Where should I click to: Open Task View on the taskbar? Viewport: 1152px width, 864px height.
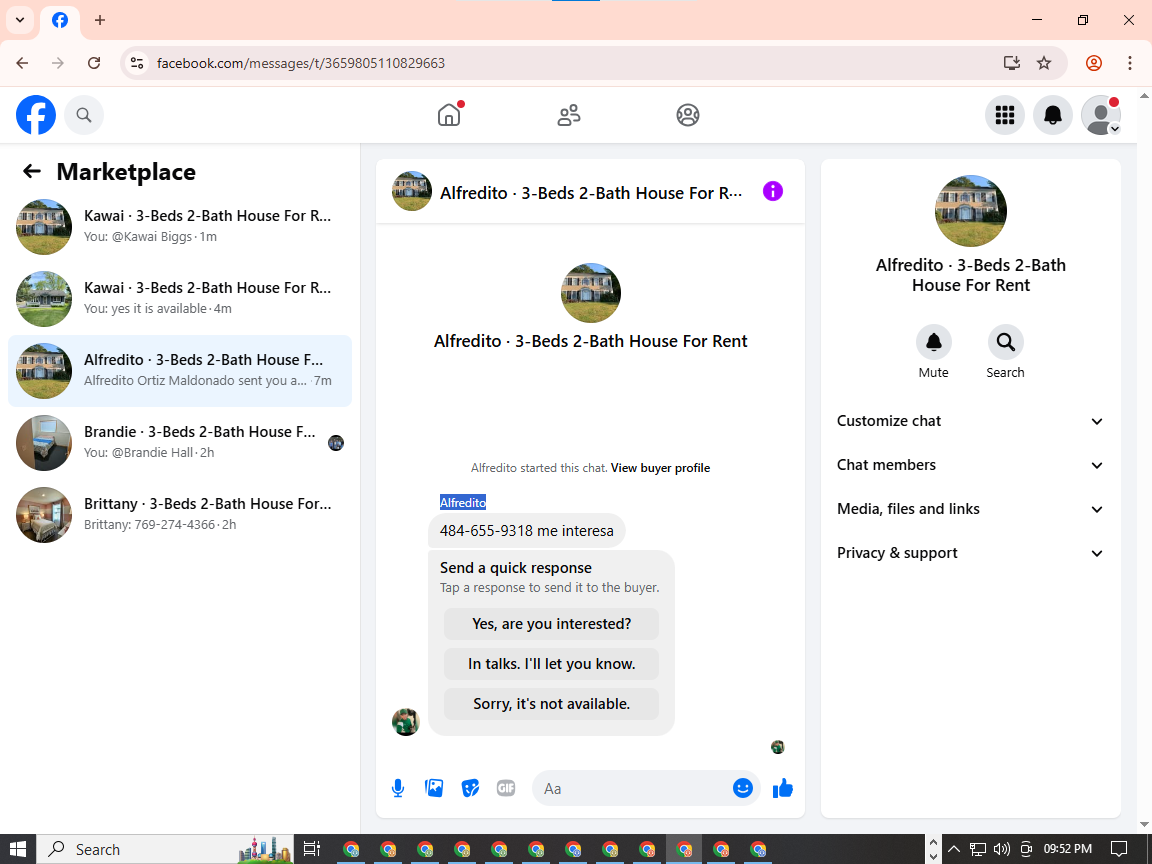(x=312, y=849)
